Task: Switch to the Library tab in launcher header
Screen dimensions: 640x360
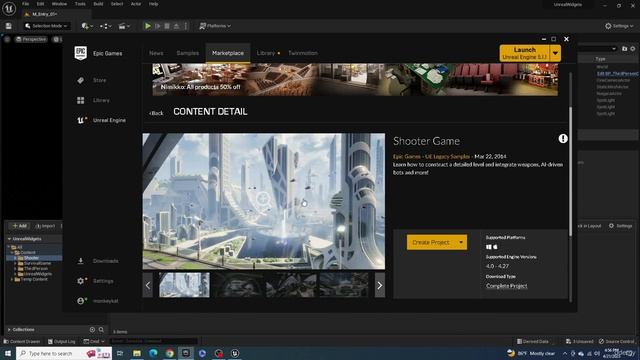Action: tap(266, 53)
